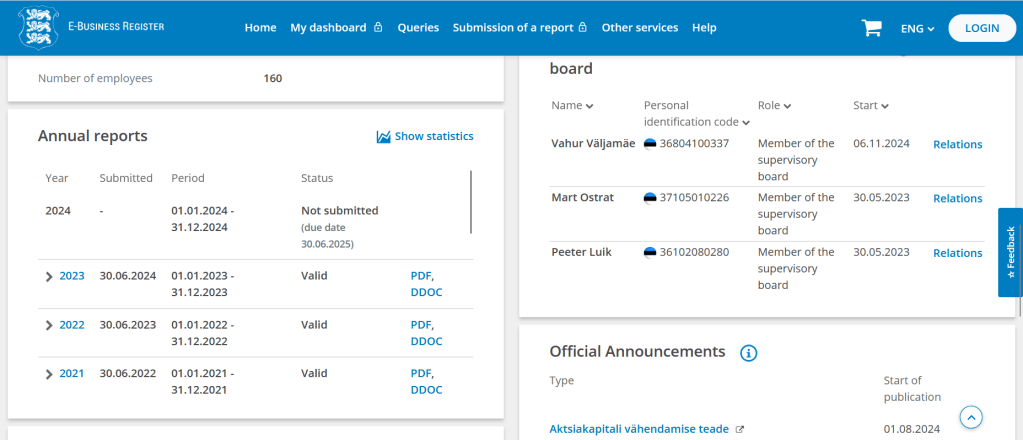Screen dimensions: 1023x440
Task: Click the E-Business Register lions logo
Action: (x=38, y=27)
